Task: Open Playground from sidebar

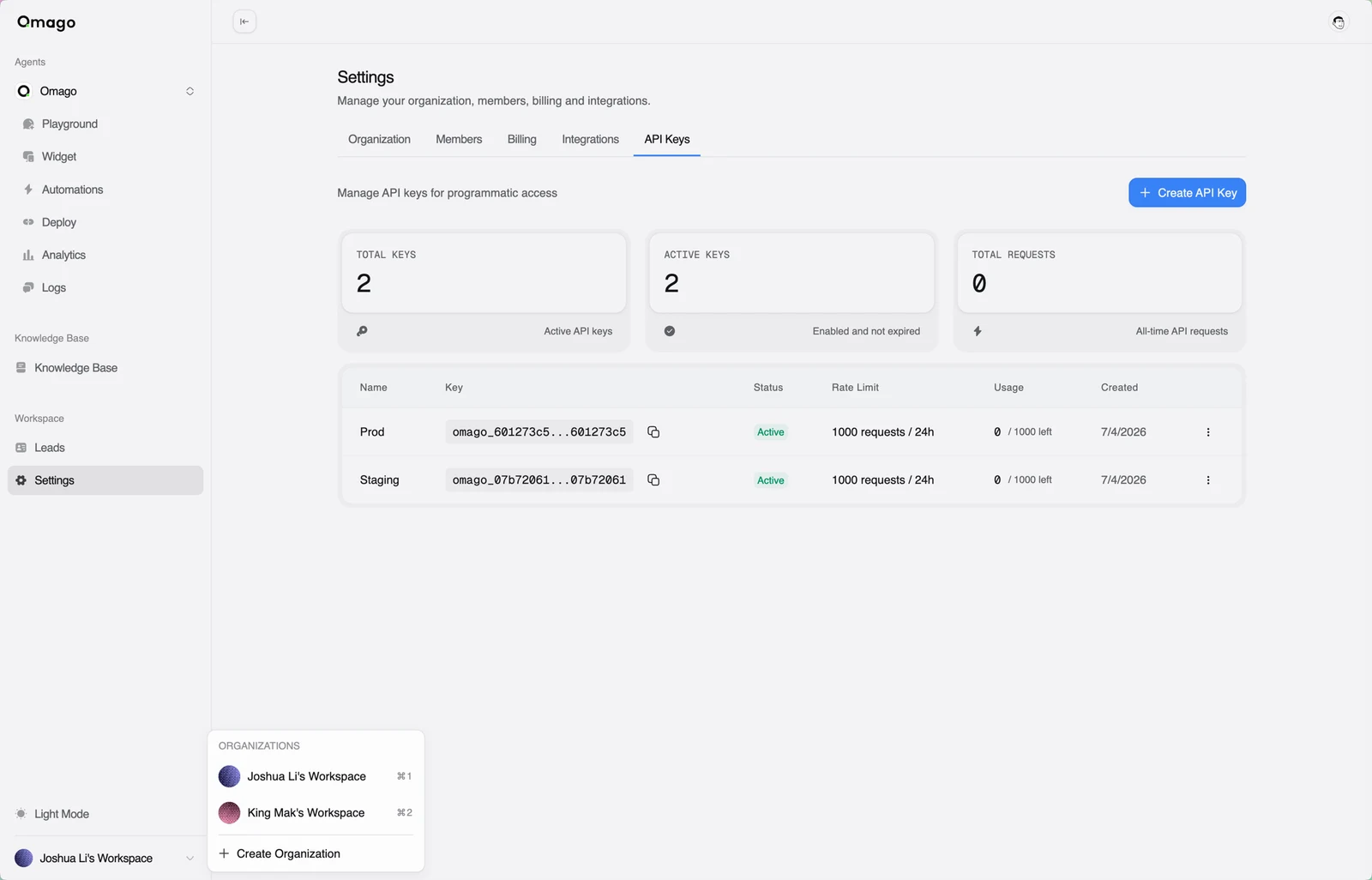Action: (105, 124)
